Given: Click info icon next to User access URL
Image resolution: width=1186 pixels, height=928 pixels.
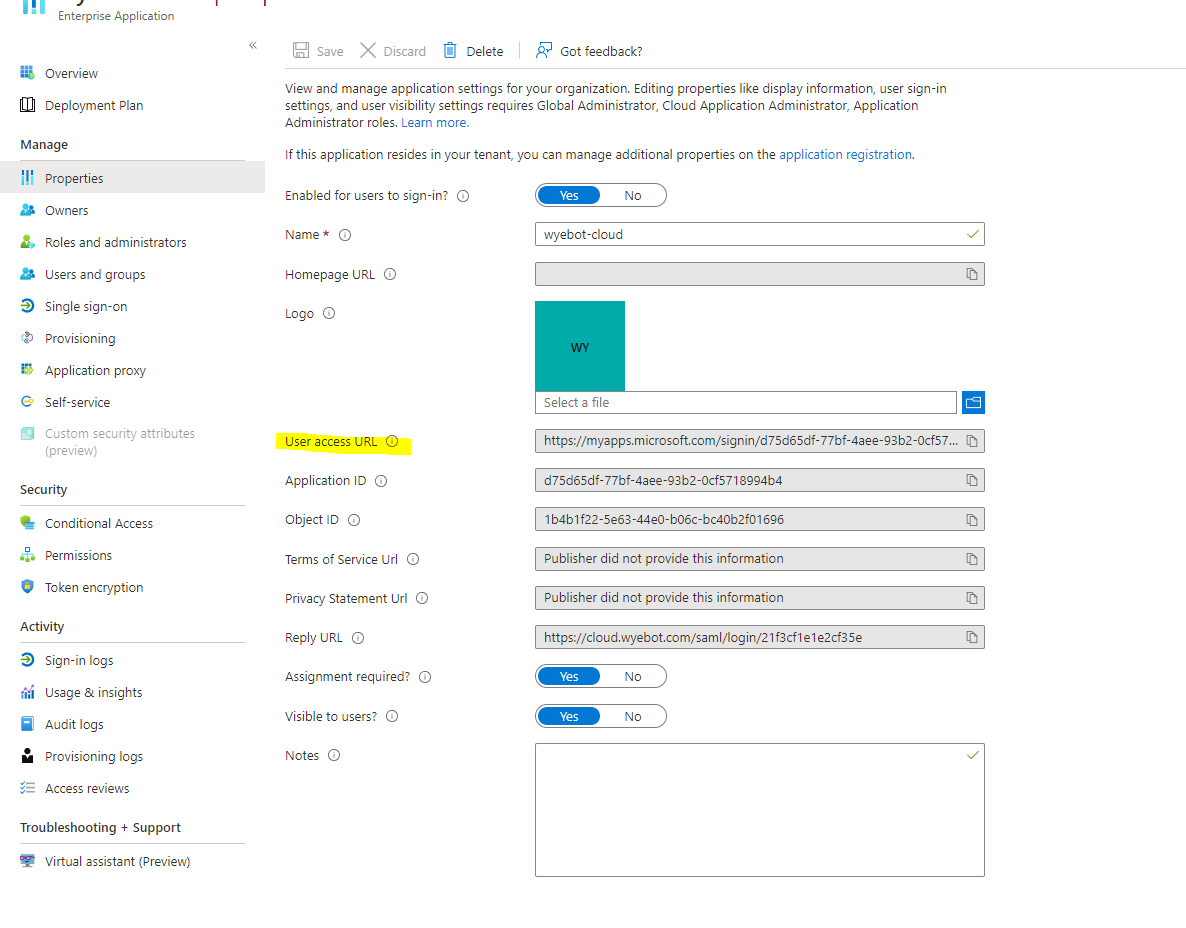Looking at the screenshot, I should [392, 442].
